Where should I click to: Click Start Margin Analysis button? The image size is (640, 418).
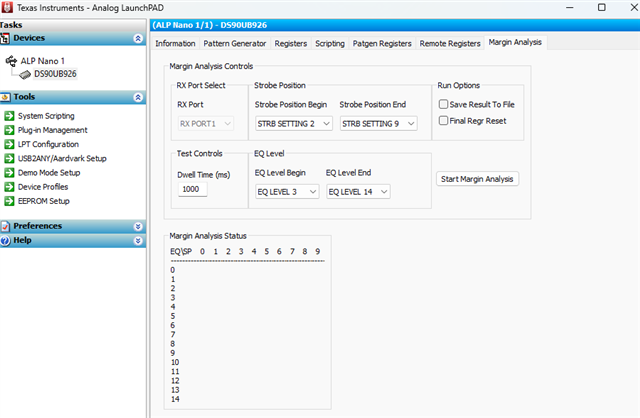pyautogui.click(x=477, y=179)
